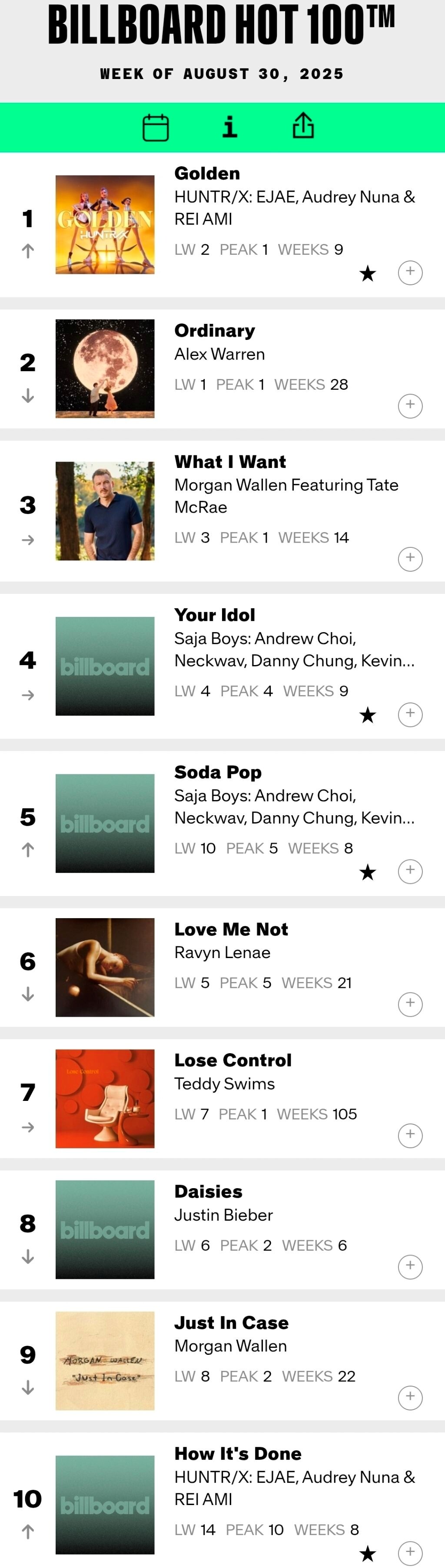Screen dimensions: 445x1568
Task: Click the Teddy Swims artist name
Action: click(x=224, y=1084)
